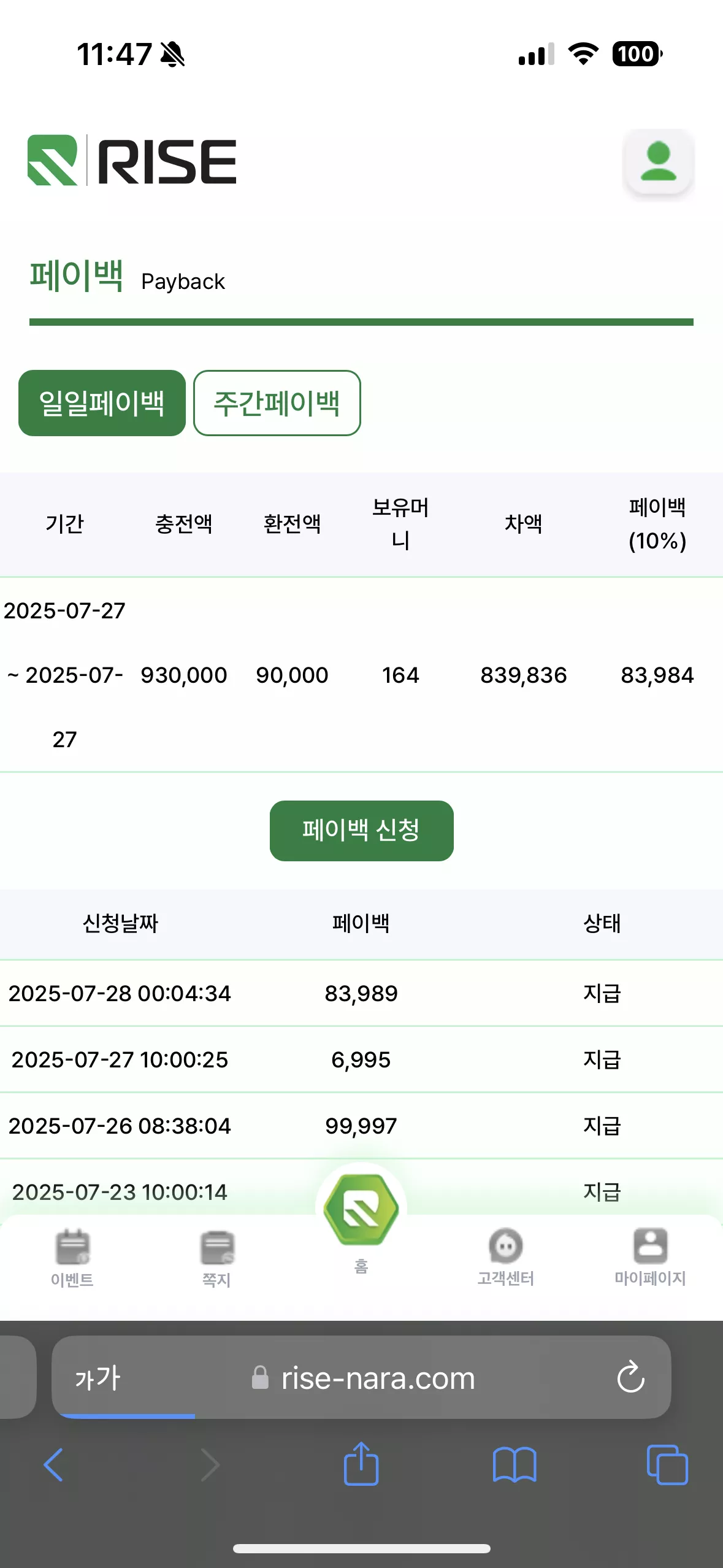Show Safari open tabs

click(x=667, y=1465)
